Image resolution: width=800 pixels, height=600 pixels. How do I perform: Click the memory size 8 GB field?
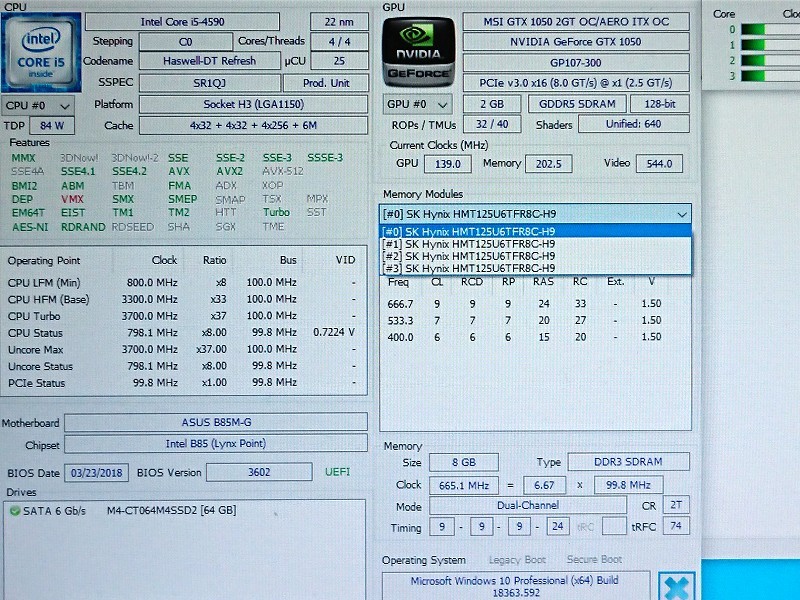(x=464, y=463)
